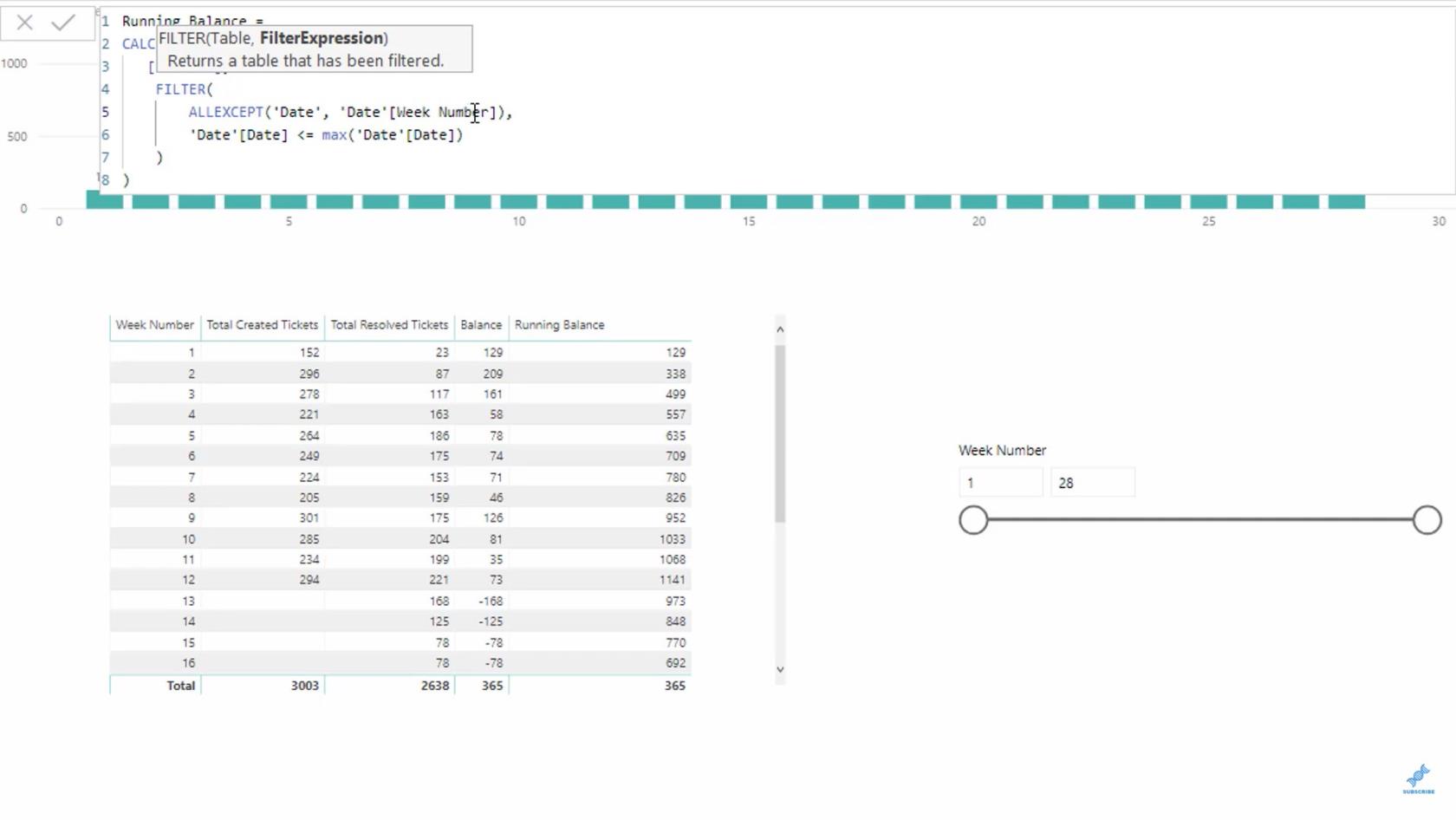Screen dimensions: 1456x820
Task: Click week number 9 row cell
Action: click(192, 518)
